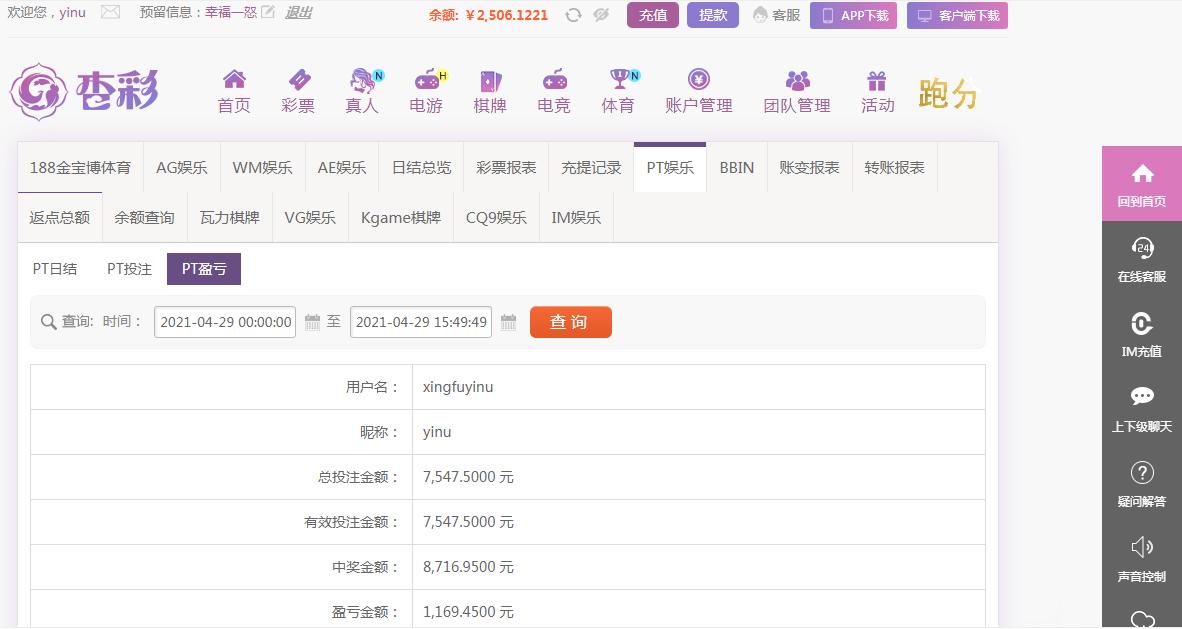Screen dimensions: 1182x629
Task: Open 在线客服 online support
Action: [1141, 259]
